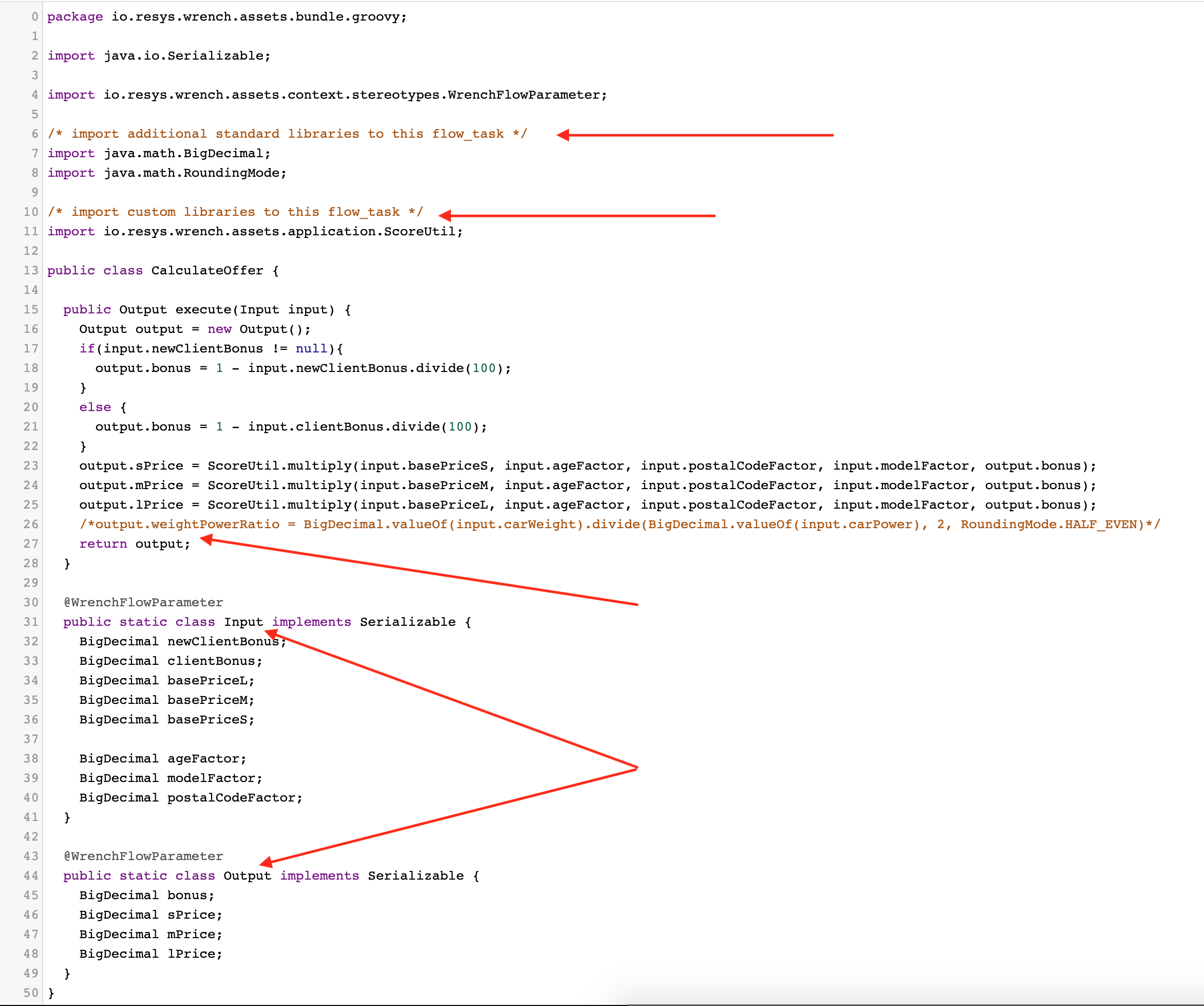The image size is (1204, 1006).
Task: Click the import java.math.RoundingMode statement
Action: [166, 173]
